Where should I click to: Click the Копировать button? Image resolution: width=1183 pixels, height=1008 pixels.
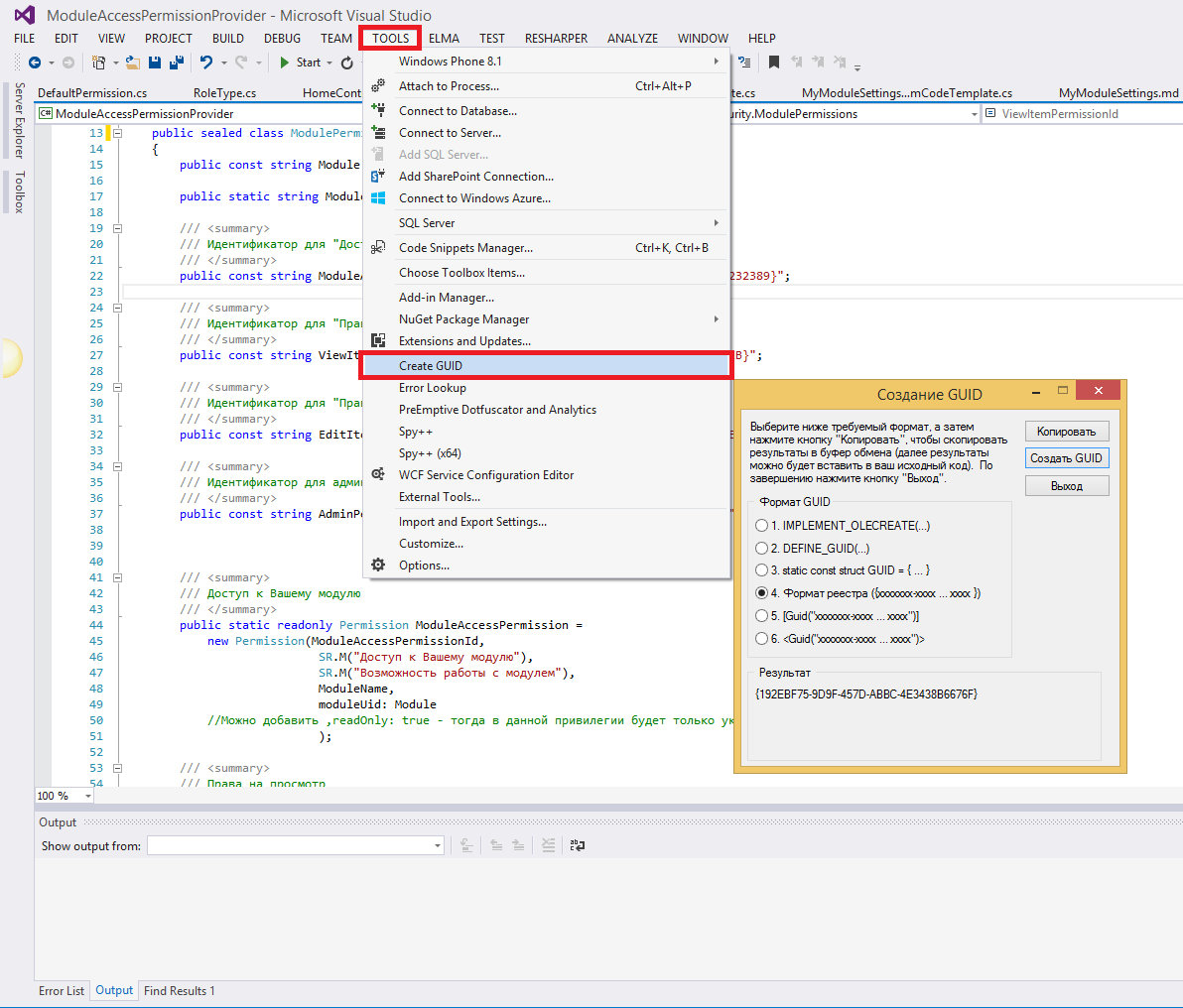pyautogui.click(x=1066, y=432)
